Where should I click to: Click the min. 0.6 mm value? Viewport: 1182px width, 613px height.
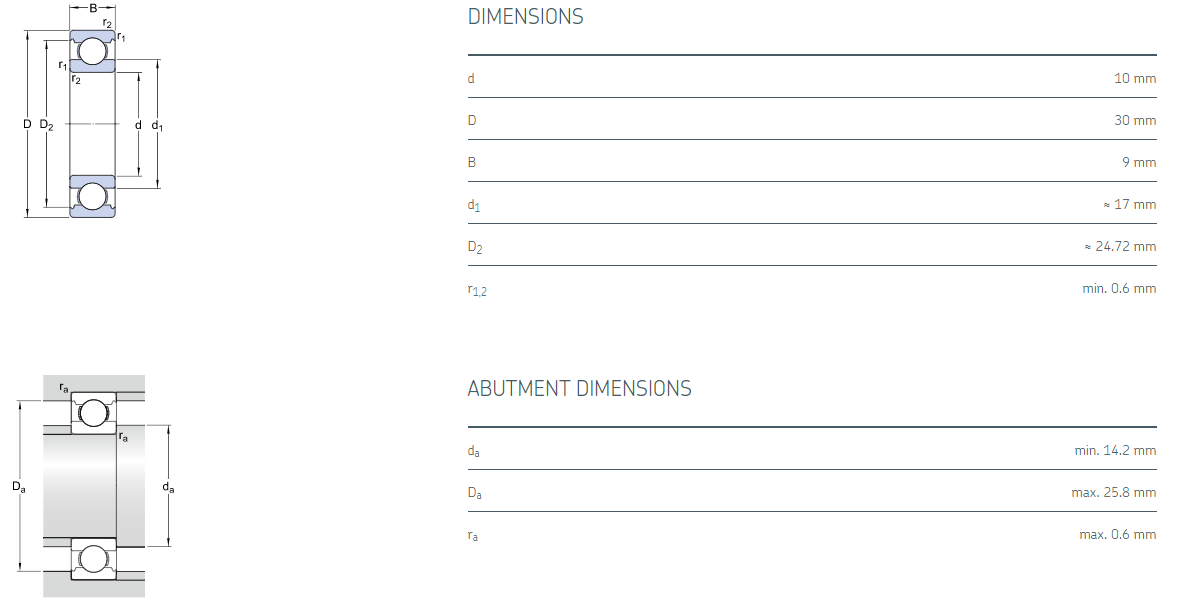(1119, 288)
